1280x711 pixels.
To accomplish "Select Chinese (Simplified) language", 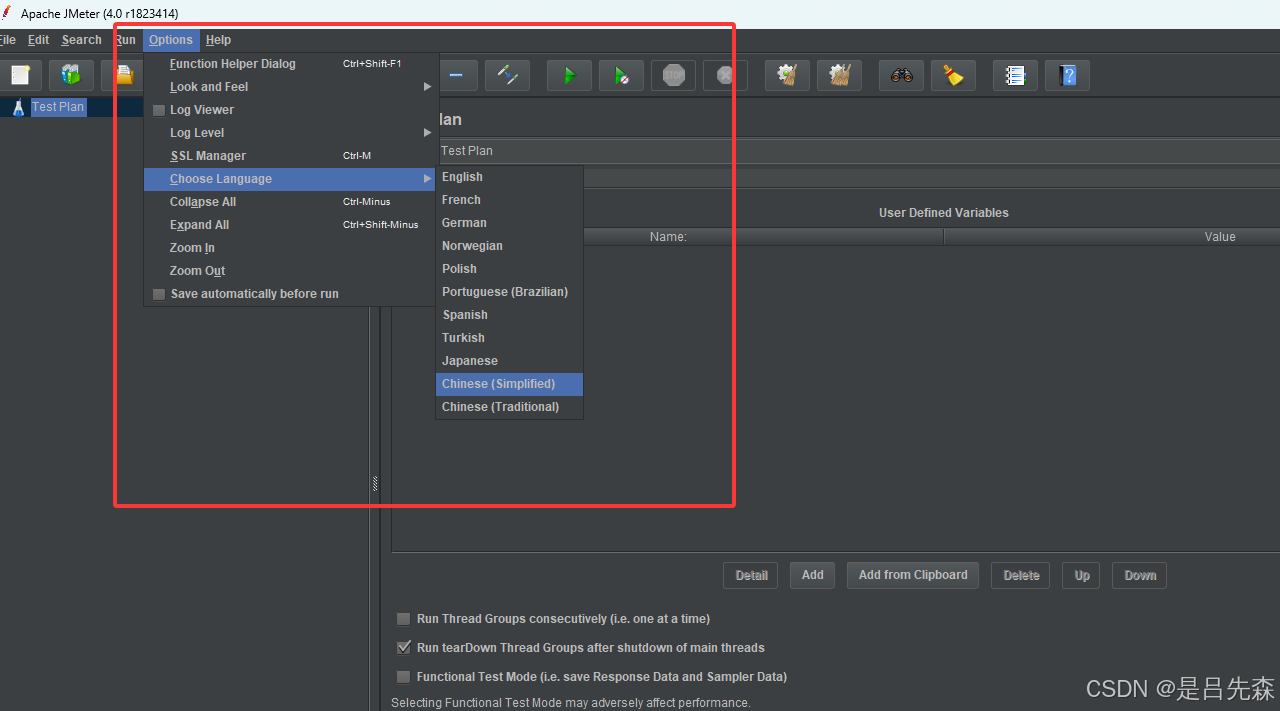I will coord(510,384).
